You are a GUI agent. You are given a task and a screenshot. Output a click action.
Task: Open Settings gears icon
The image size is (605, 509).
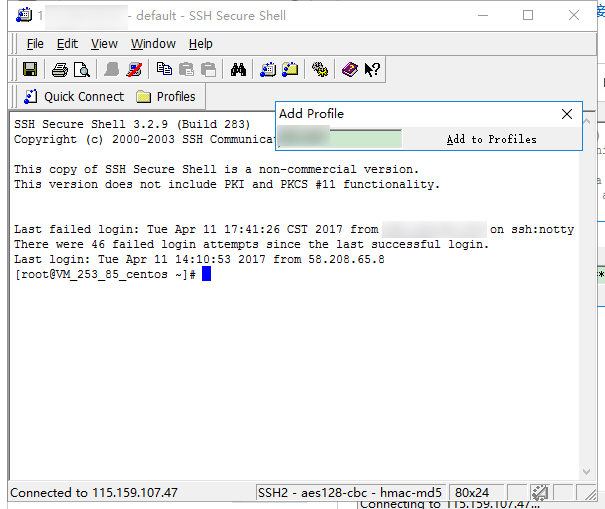(320, 70)
